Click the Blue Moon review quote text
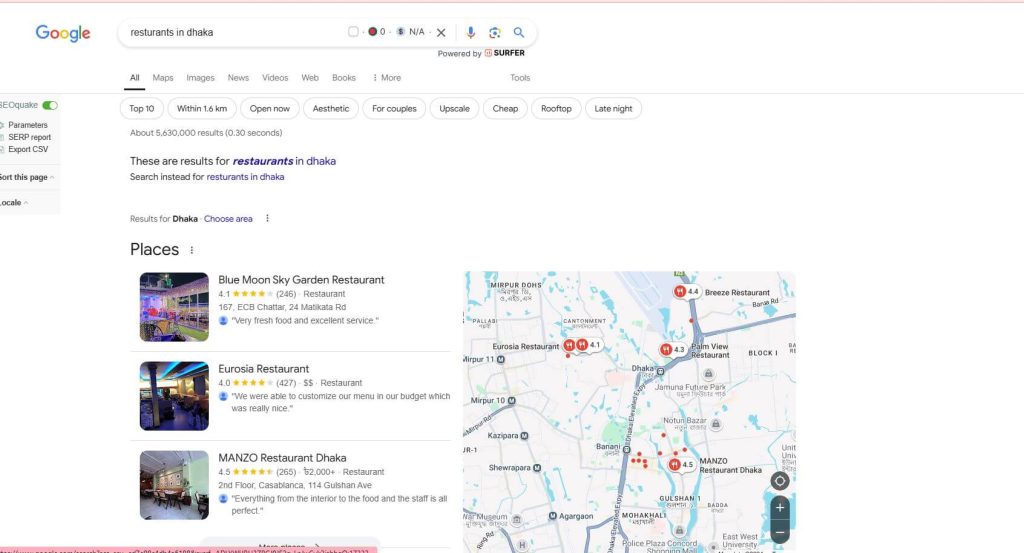The height and width of the screenshot is (553, 1024). pos(305,321)
